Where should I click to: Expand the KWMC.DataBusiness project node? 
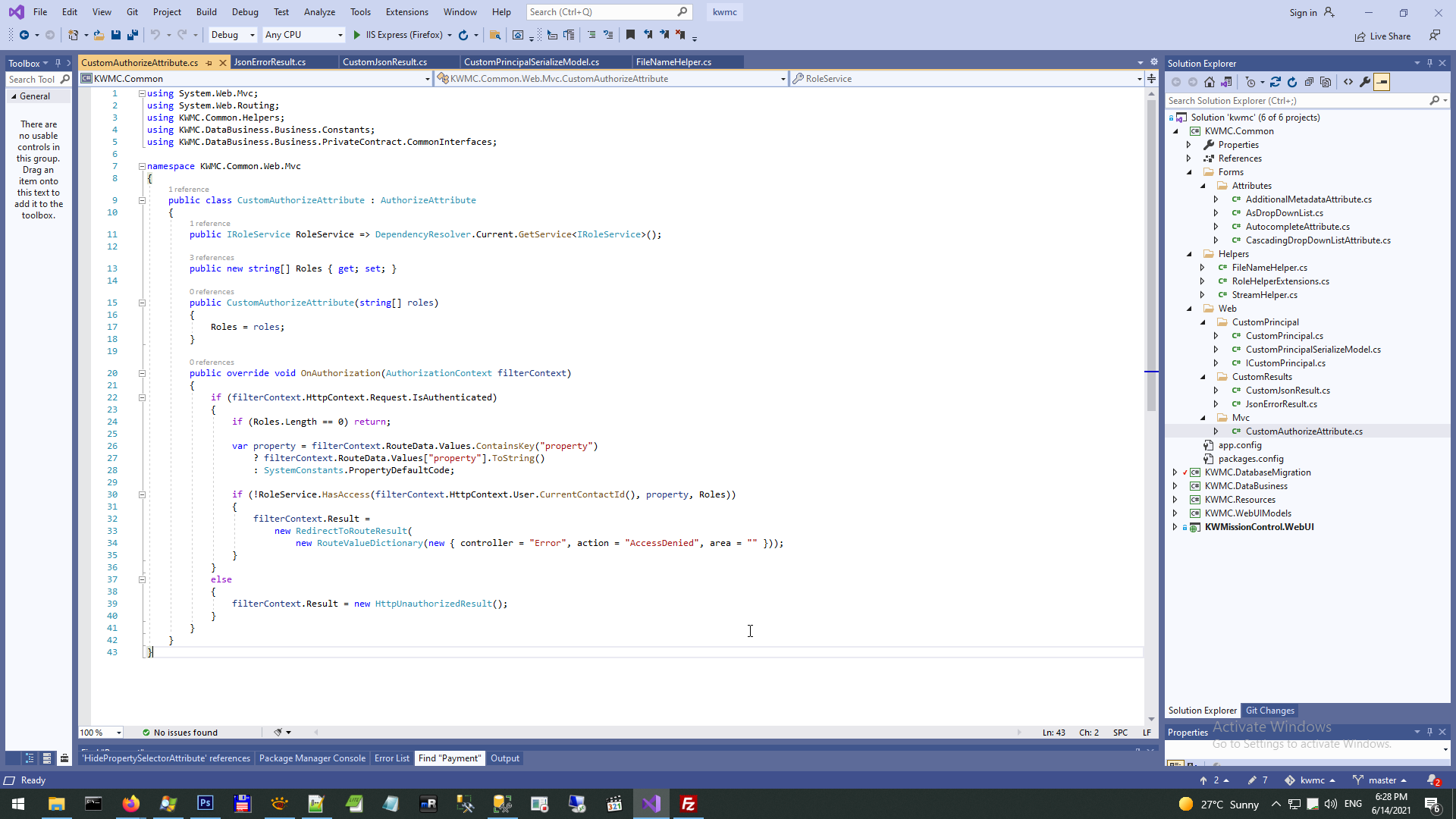coord(1175,486)
